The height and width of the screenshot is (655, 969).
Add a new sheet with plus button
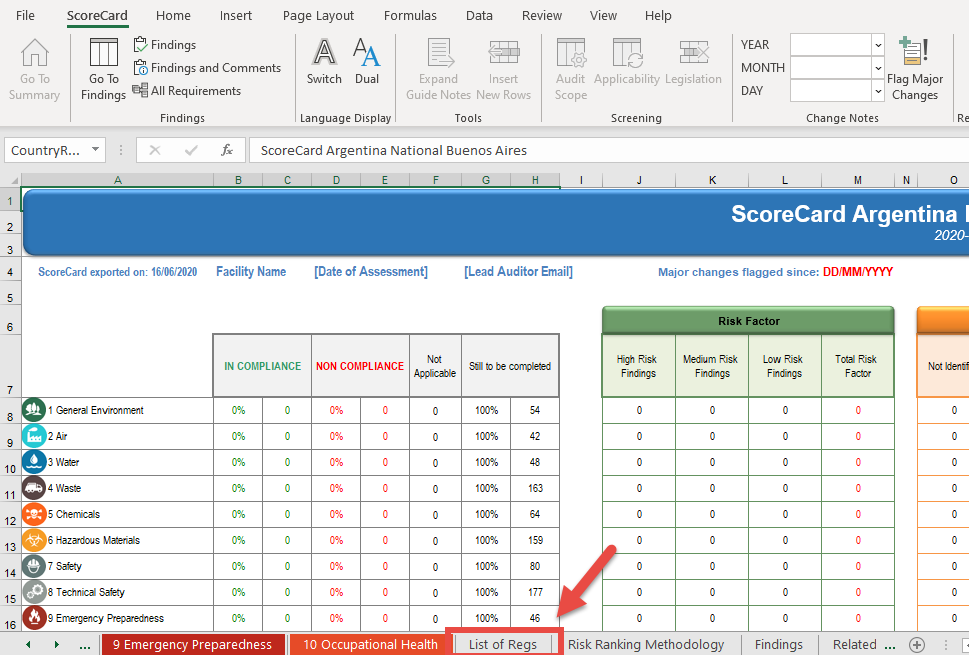pos(917,644)
